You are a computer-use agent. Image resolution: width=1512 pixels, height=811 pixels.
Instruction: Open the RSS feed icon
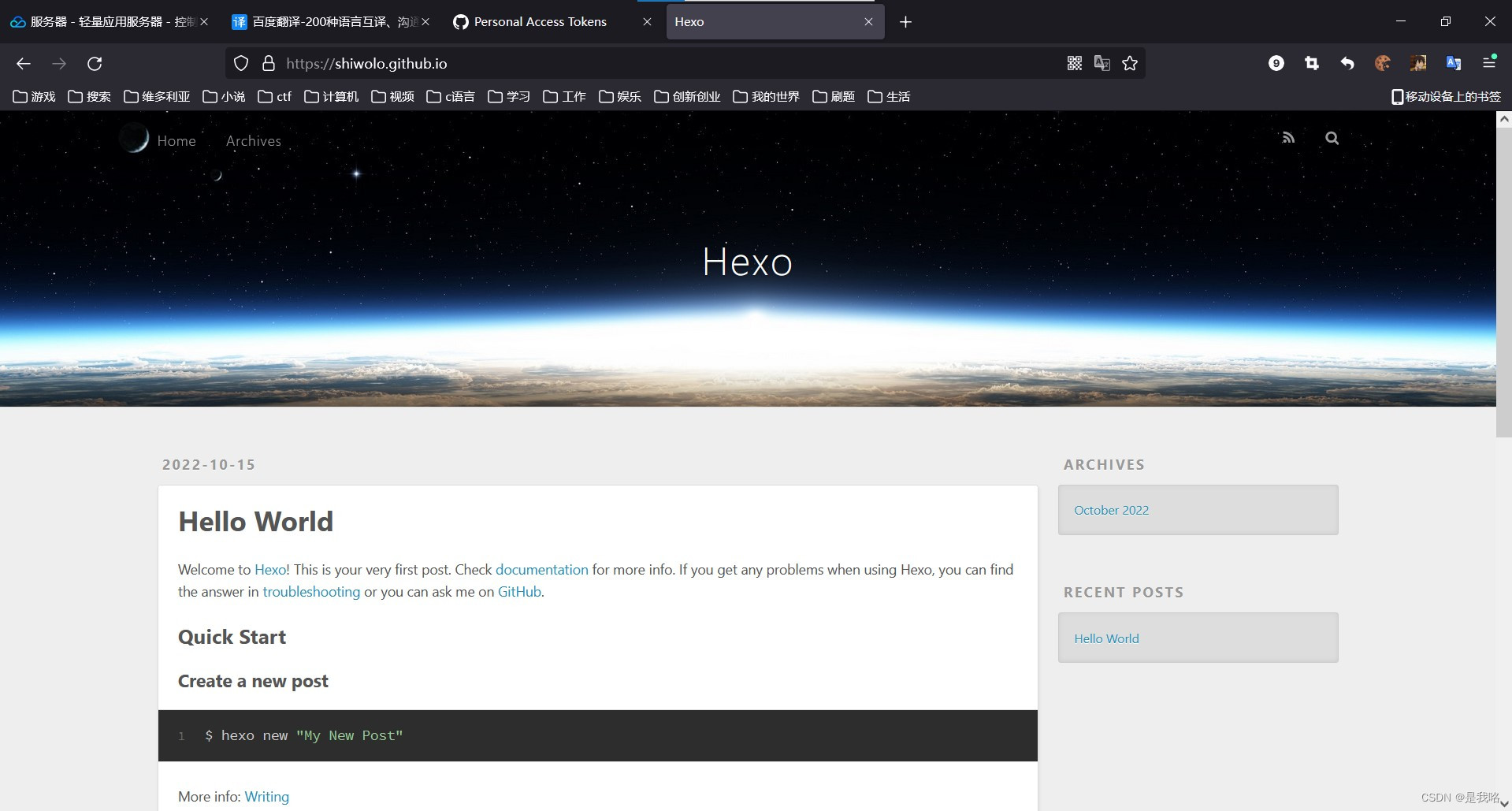click(1288, 138)
